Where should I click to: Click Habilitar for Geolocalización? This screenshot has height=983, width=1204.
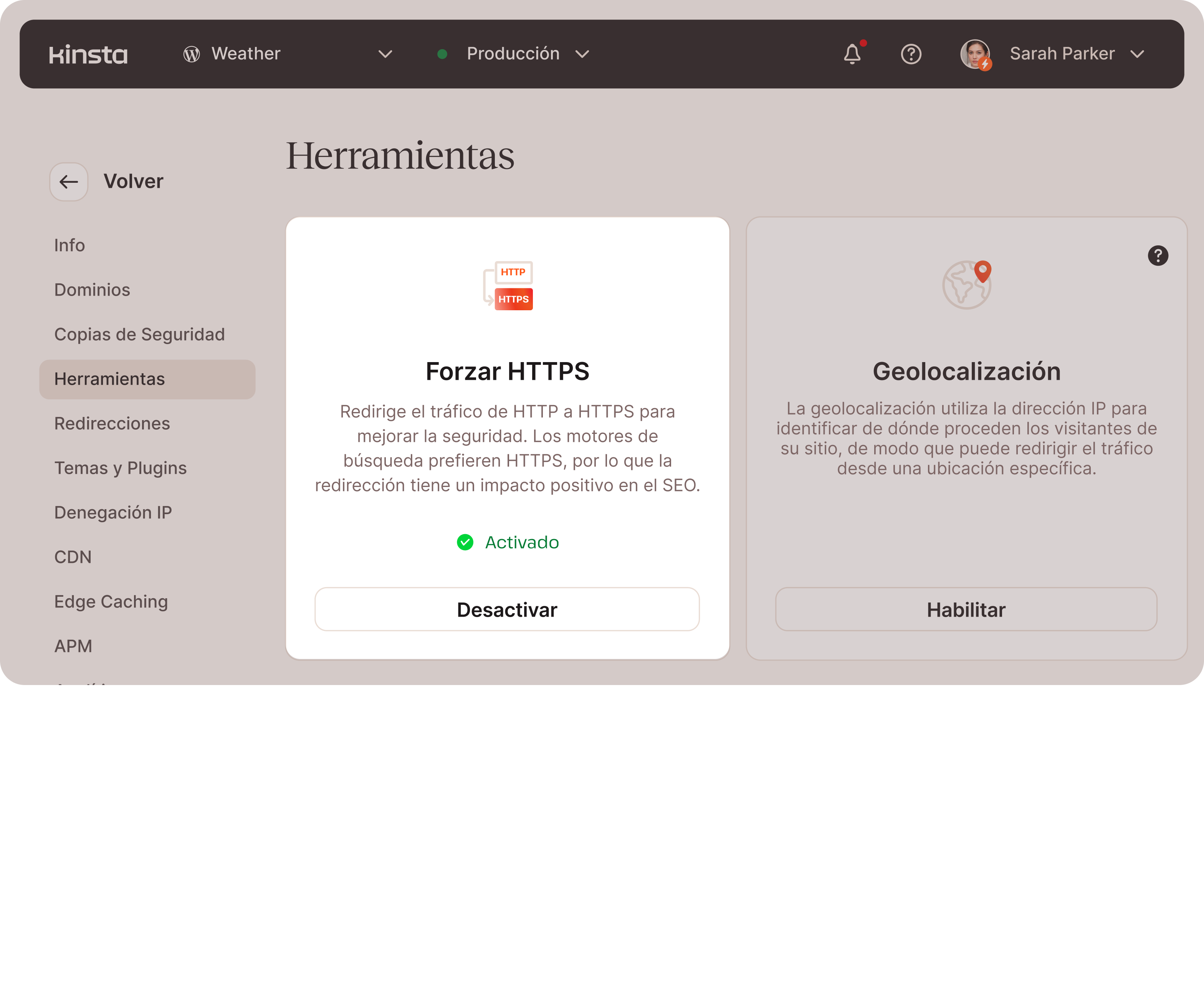(966, 610)
